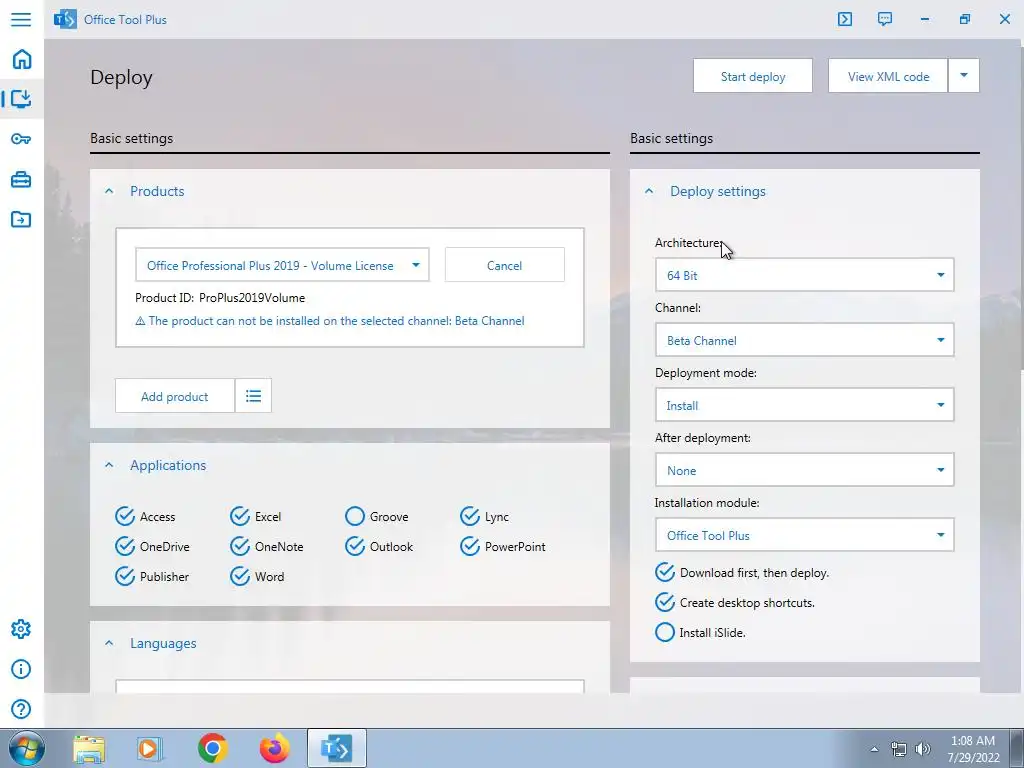This screenshot has height=768, width=1024.
Task: Cancel the product selection
Action: pyautogui.click(x=504, y=264)
